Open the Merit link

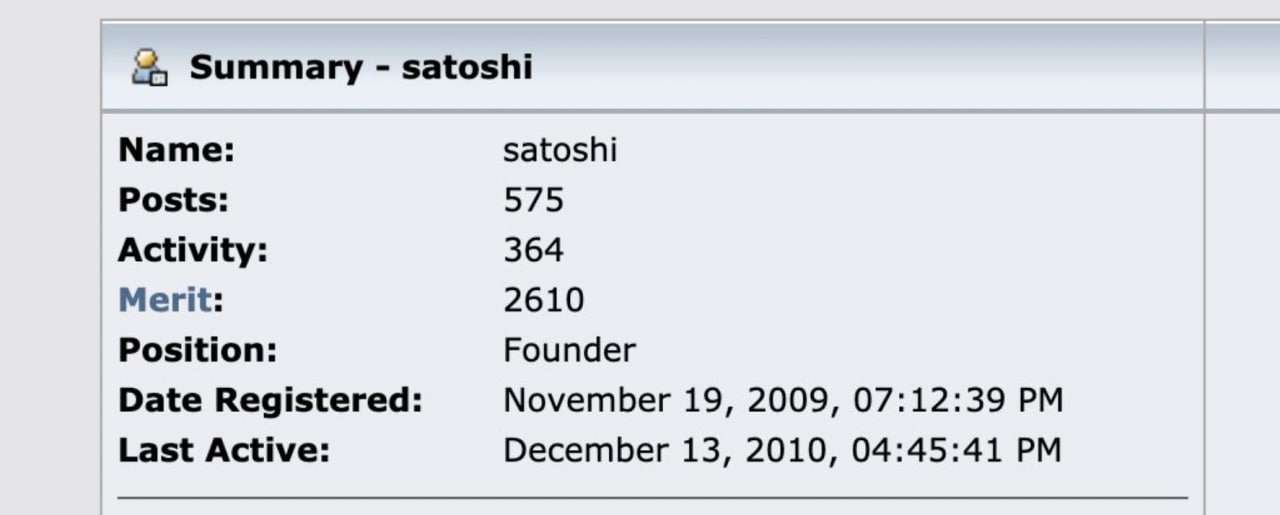pyautogui.click(x=165, y=300)
